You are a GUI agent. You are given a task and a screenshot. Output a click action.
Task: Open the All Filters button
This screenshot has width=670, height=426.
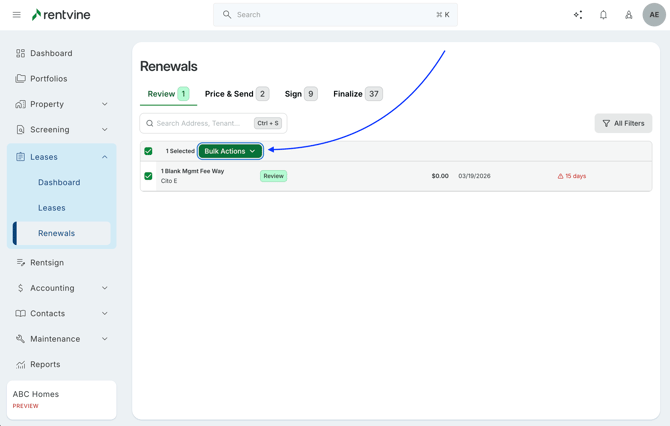[x=623, y=123]
